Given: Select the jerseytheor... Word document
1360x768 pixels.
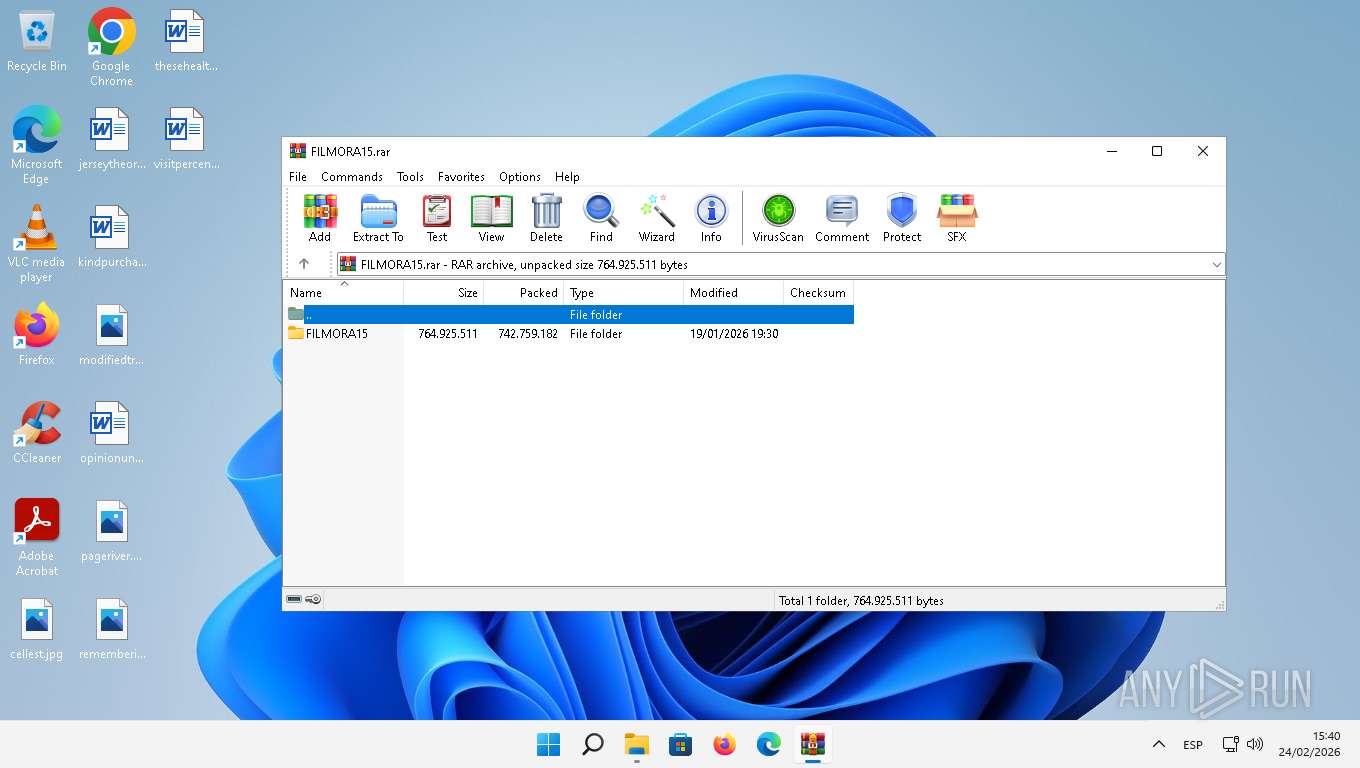Looking at the screenshot, I should click(111, 139).
